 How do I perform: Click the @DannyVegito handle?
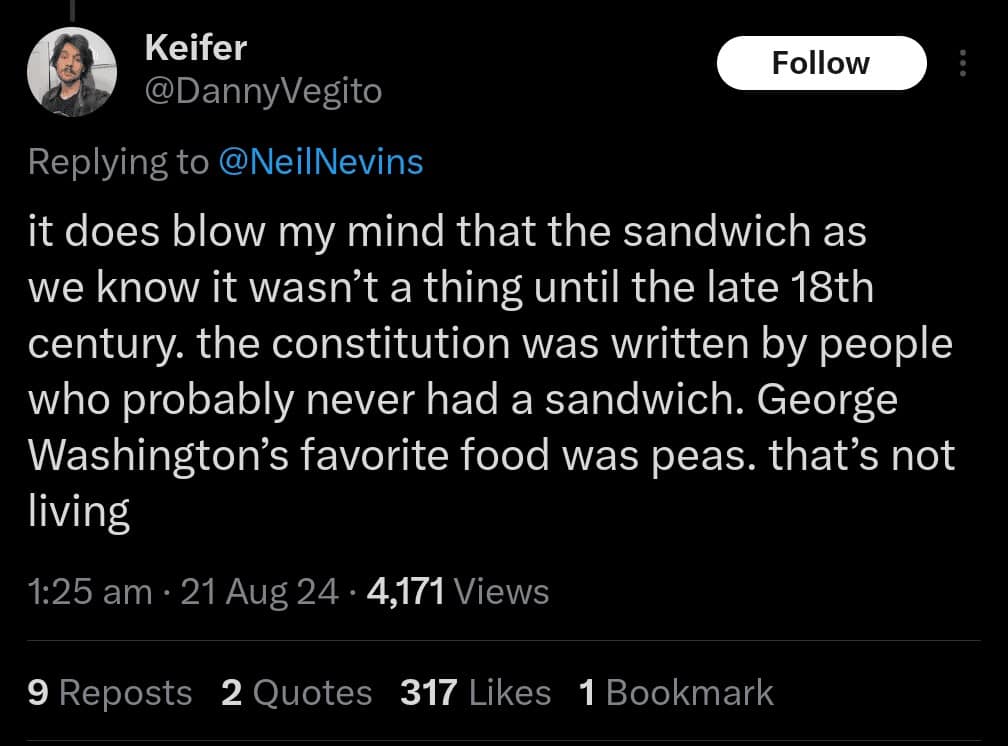coord(263,92)
